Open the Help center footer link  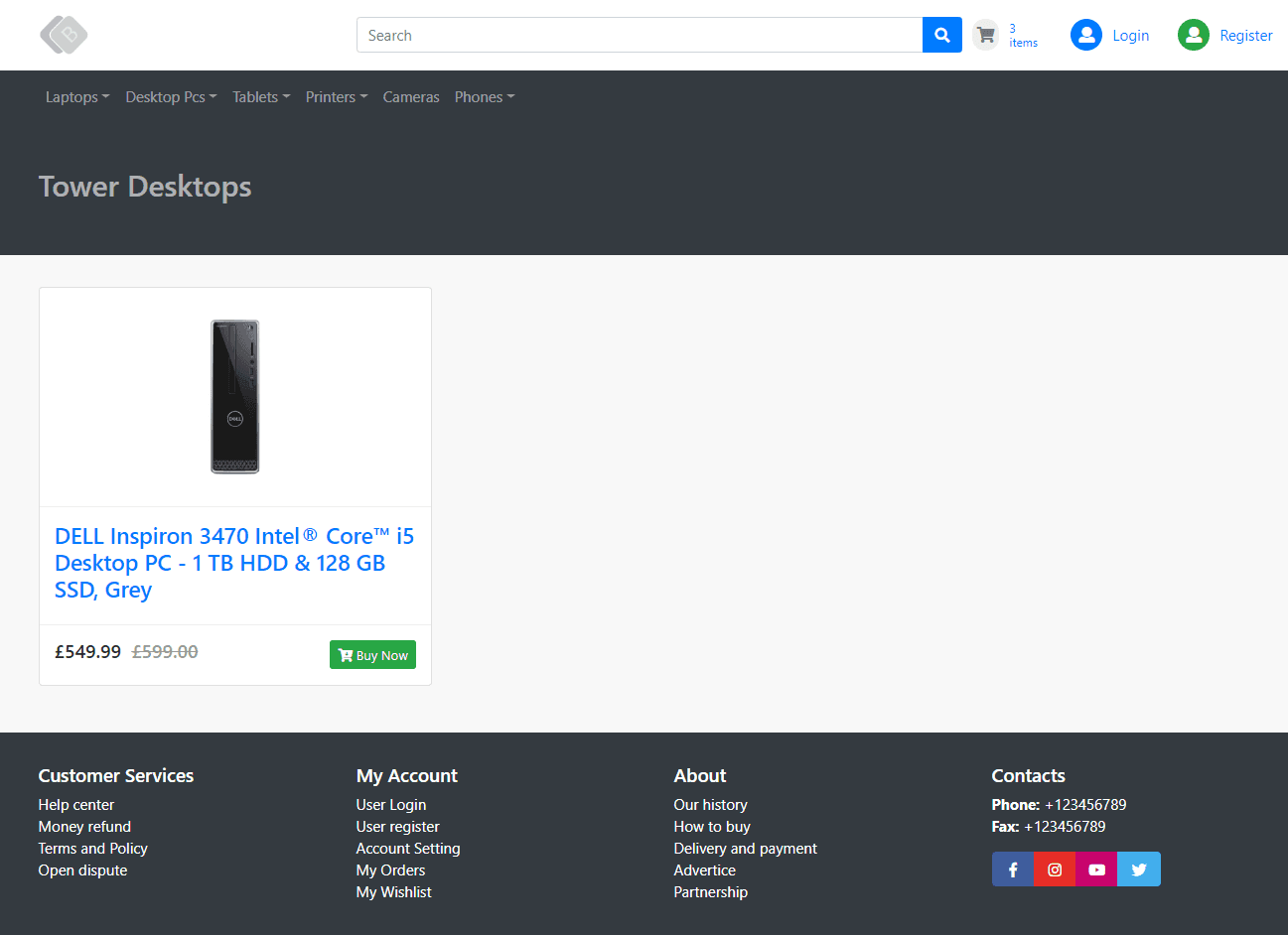pyautogui.click(x=76, y=805)
